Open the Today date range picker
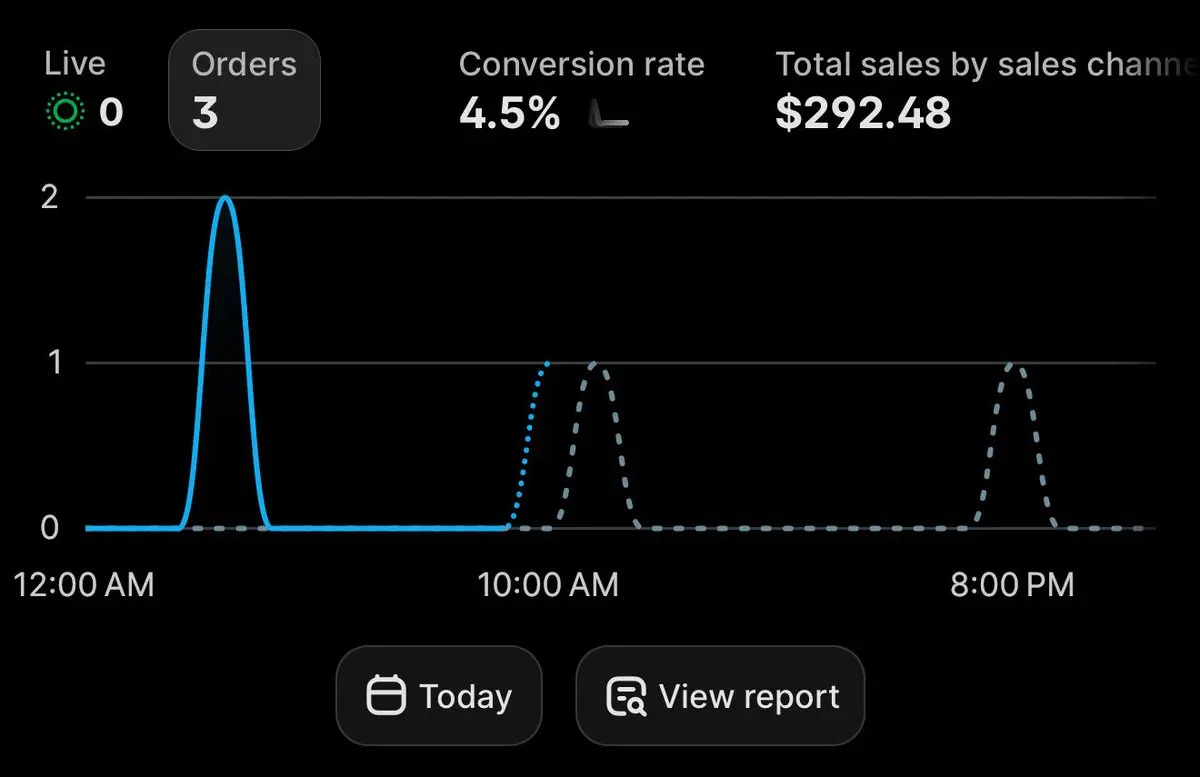This screenshot has width=1200, height=777. pos(438,696)
